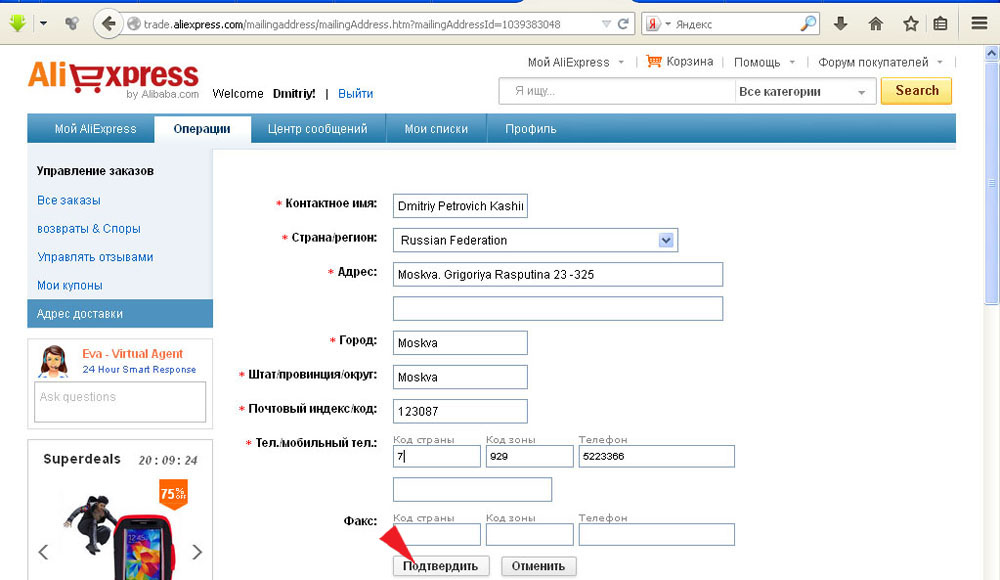Switch to the Профиль tab

coord(531,128)
